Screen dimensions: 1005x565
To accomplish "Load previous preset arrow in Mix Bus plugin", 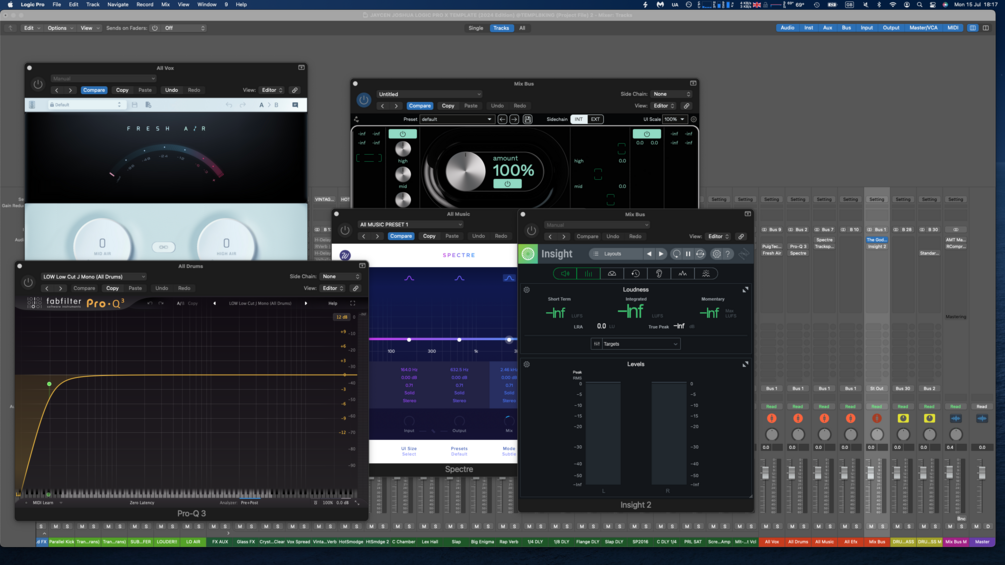I will point(502,119).
